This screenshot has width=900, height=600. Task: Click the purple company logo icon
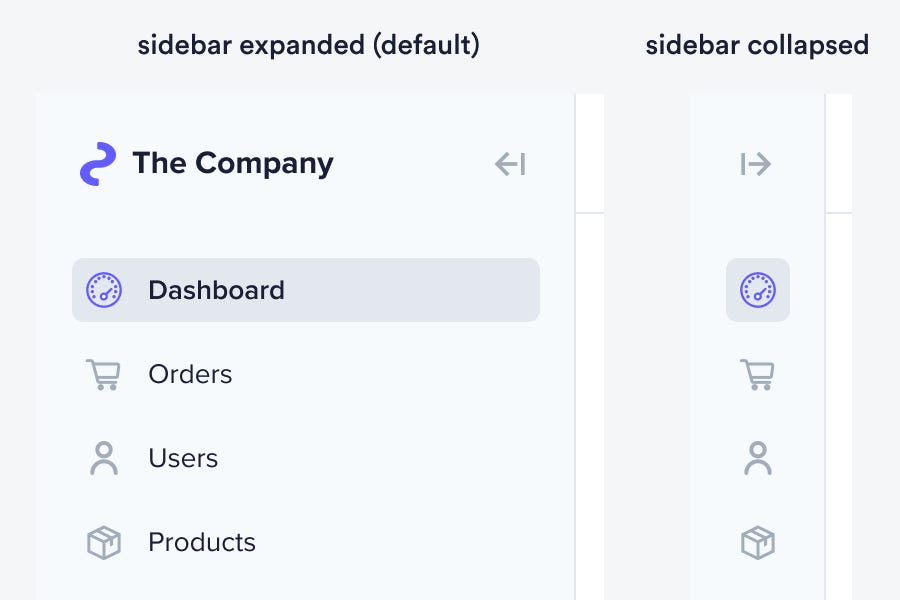coord(98,164)
